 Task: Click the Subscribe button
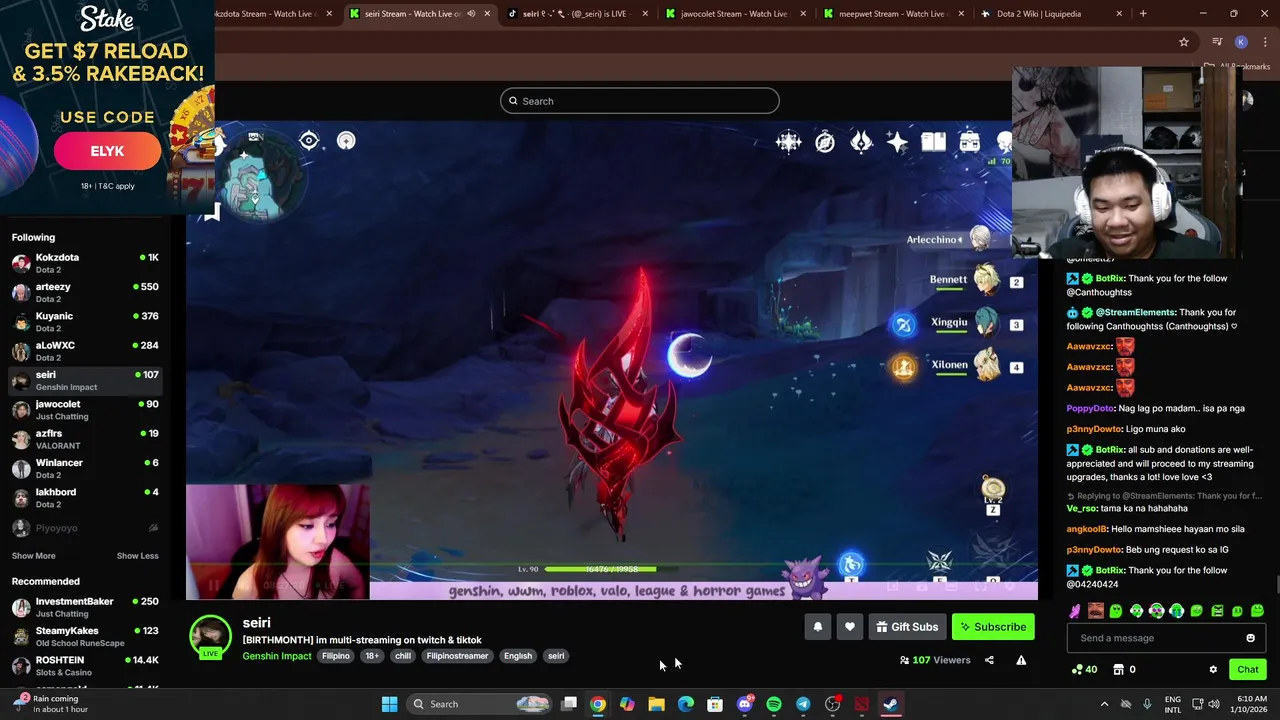[993, 627]
